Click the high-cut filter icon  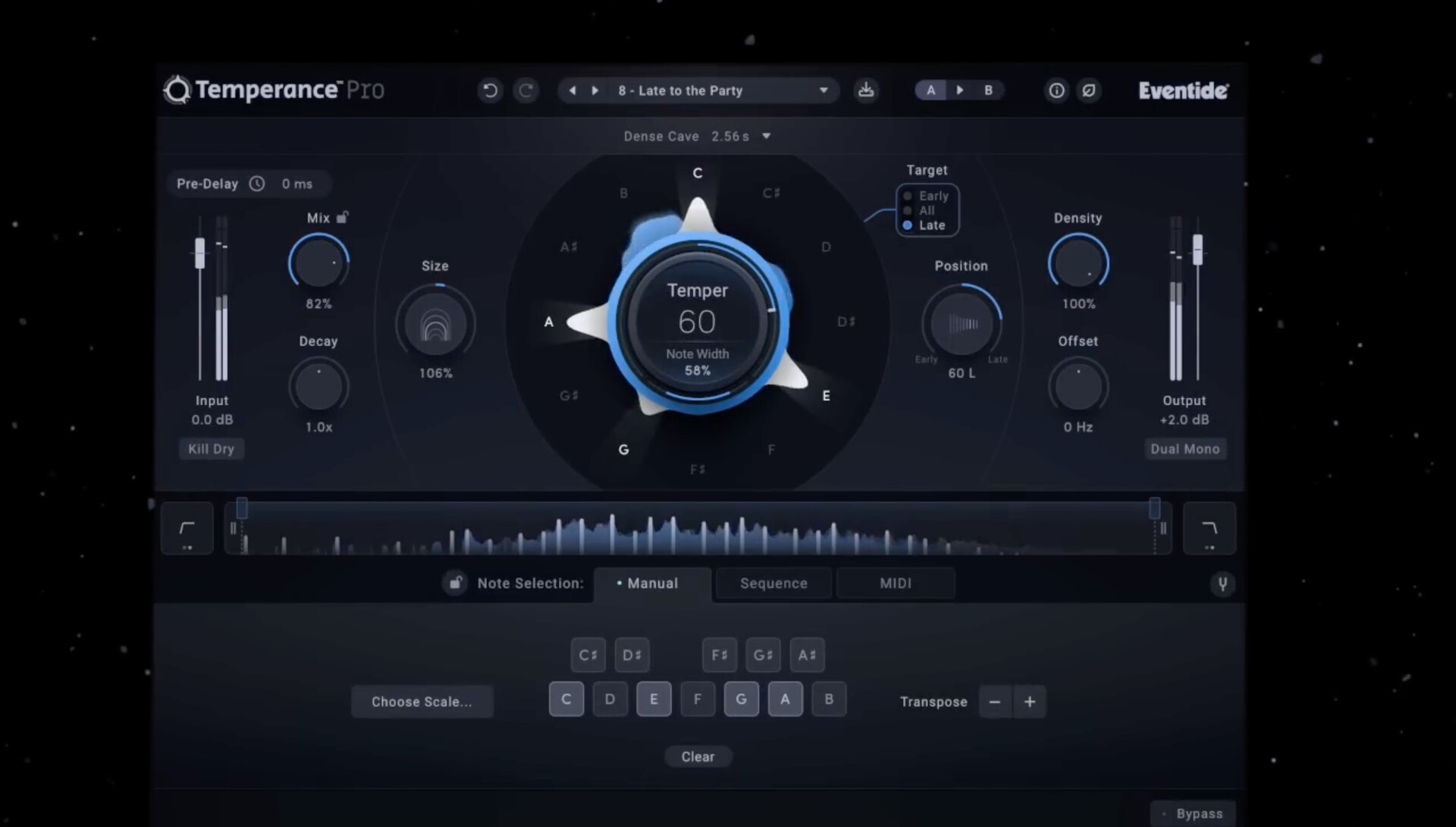click(x=1209, y=529)
